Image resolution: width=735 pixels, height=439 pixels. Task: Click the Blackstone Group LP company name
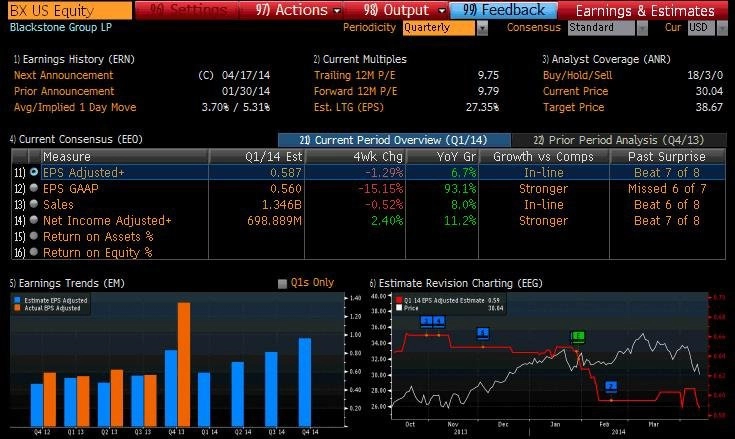[x=61, y=27]
